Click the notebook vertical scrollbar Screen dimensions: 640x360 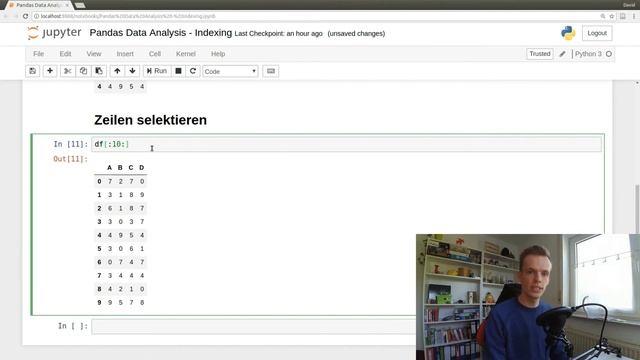637,208
